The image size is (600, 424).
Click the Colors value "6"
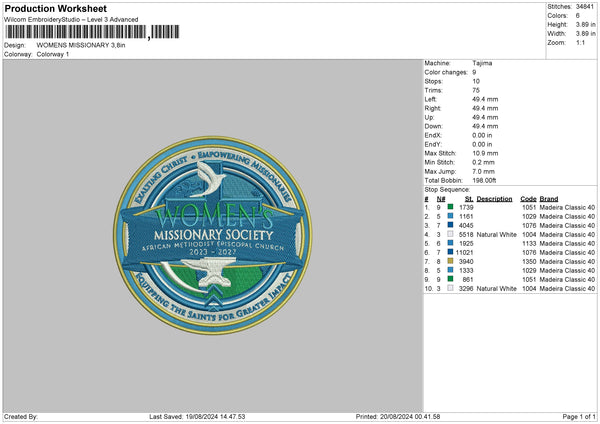577,16
